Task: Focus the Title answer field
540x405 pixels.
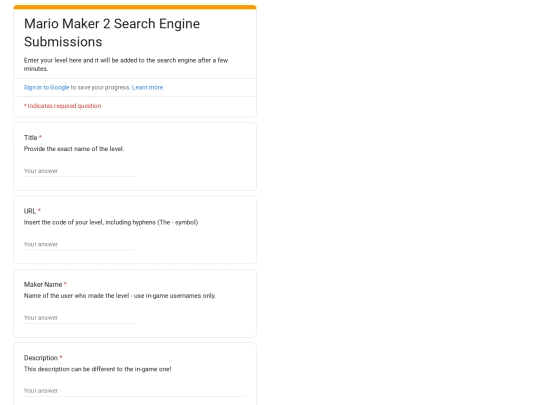Action: tap(79, 171)
